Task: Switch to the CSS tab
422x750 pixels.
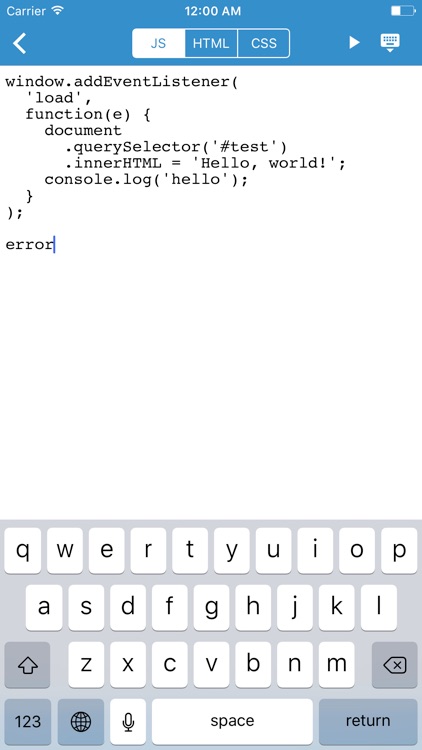Action: (264, 44)
